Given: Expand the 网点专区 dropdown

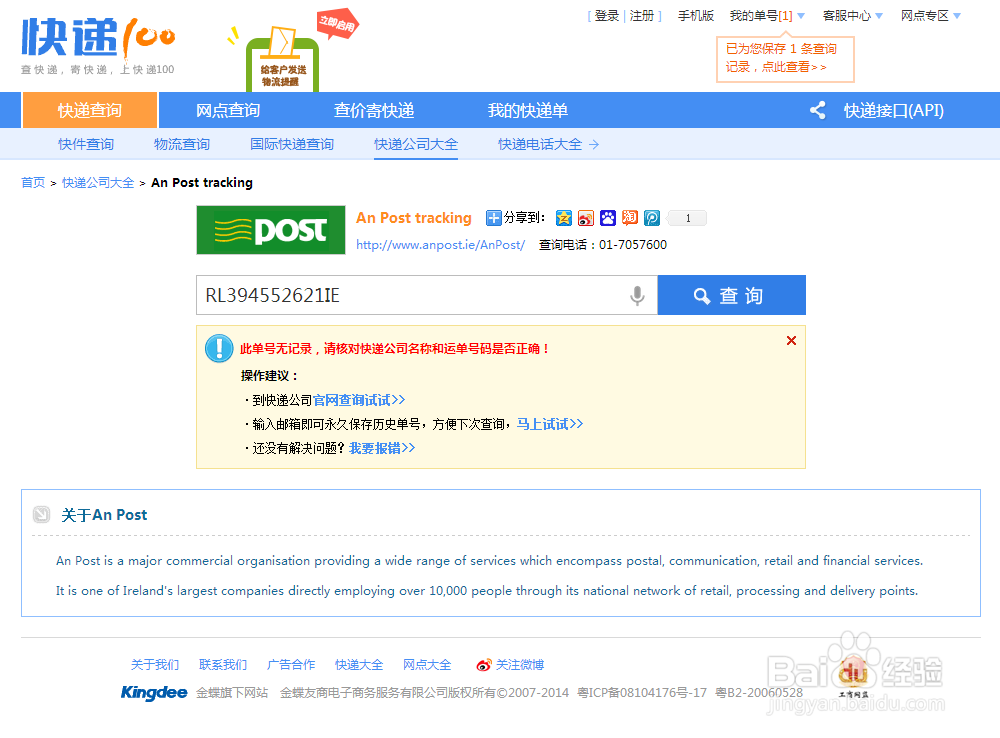Looking at the screenshot, I should (x=930, y=15).
